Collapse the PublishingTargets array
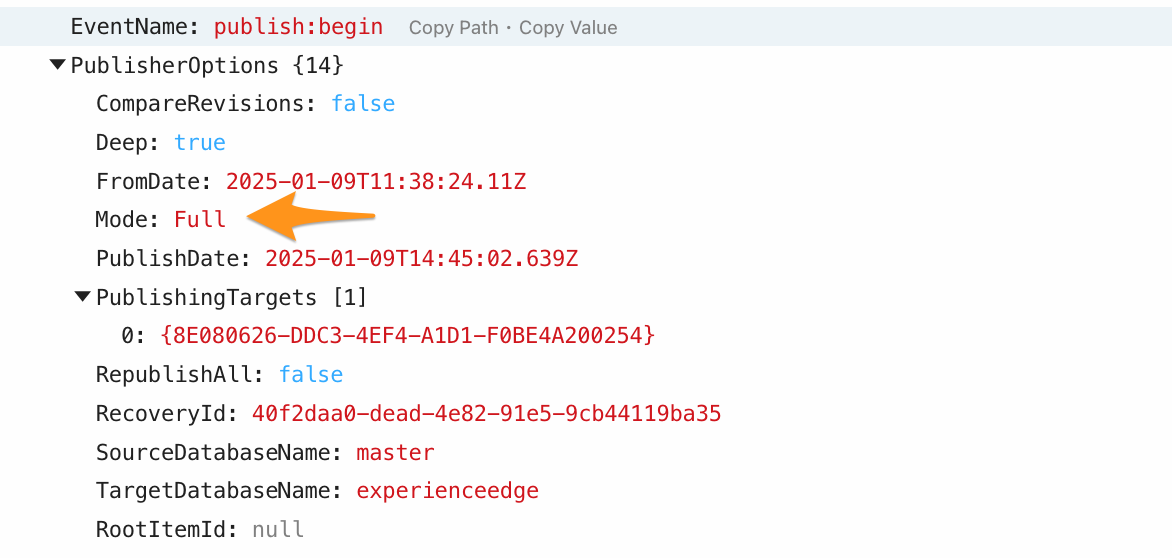The width and height of the screenshot is (1172, 558). pos(83,297)
